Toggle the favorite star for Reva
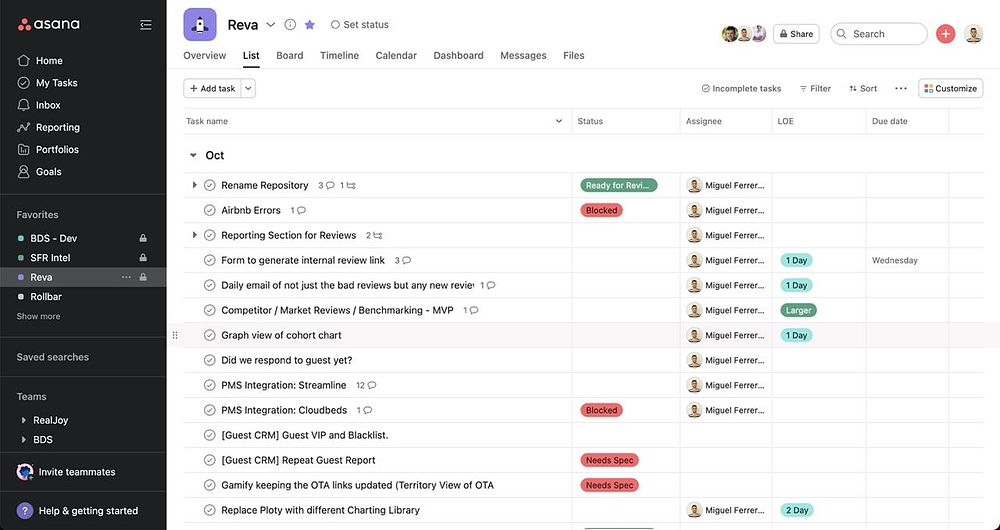1000x530 pixels. pyautogui.click(x=310, y=25)
